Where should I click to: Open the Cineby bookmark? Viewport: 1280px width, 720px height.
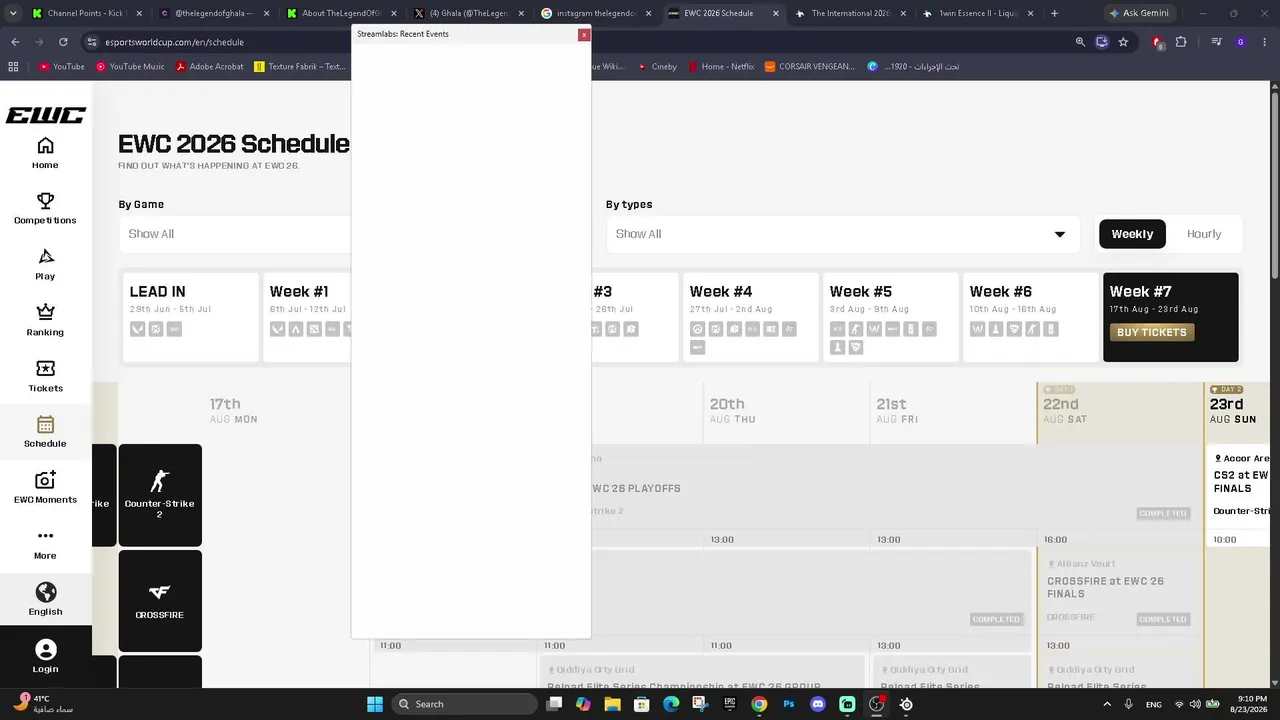tap(656, 67)
